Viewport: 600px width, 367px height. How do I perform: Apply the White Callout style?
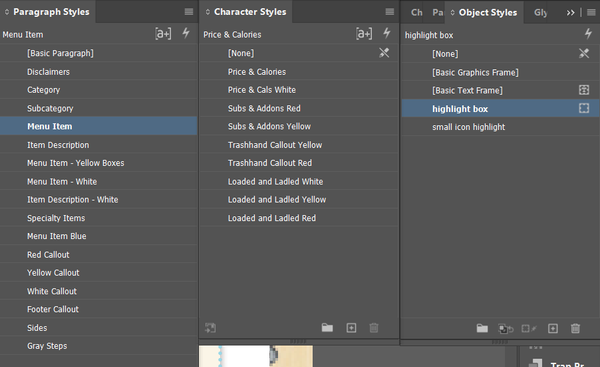[x=99, y=291]
